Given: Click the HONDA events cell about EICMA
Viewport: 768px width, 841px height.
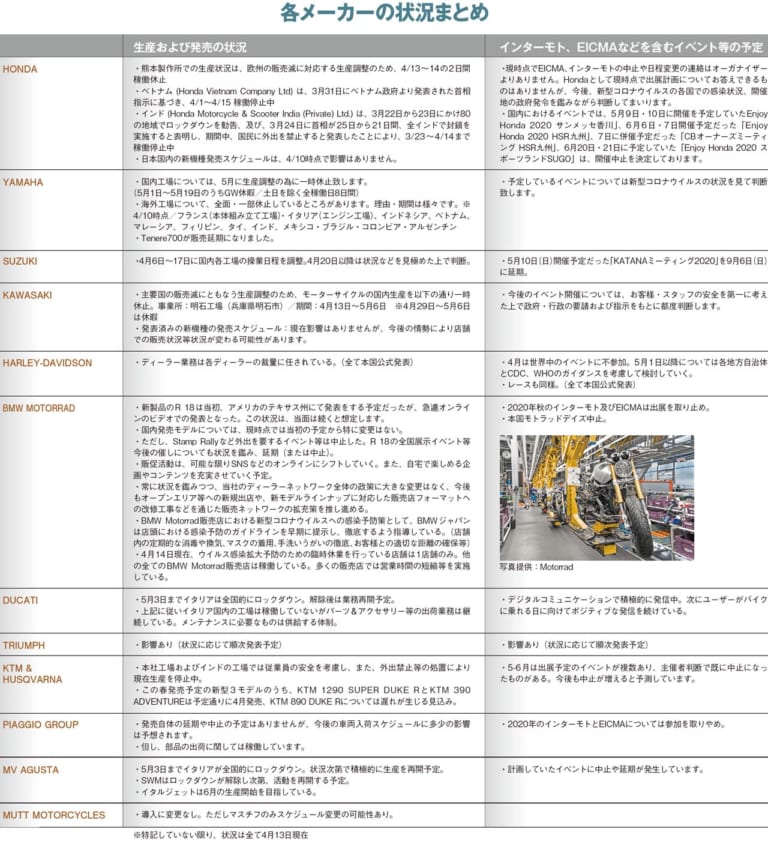Looking at the screenshot, I should click(633, 114).
